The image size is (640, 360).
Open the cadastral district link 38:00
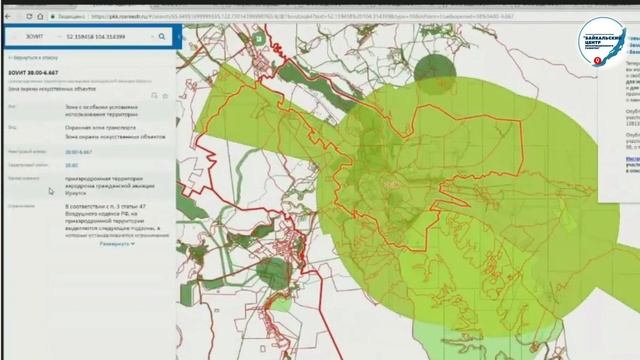coord(71,165)
